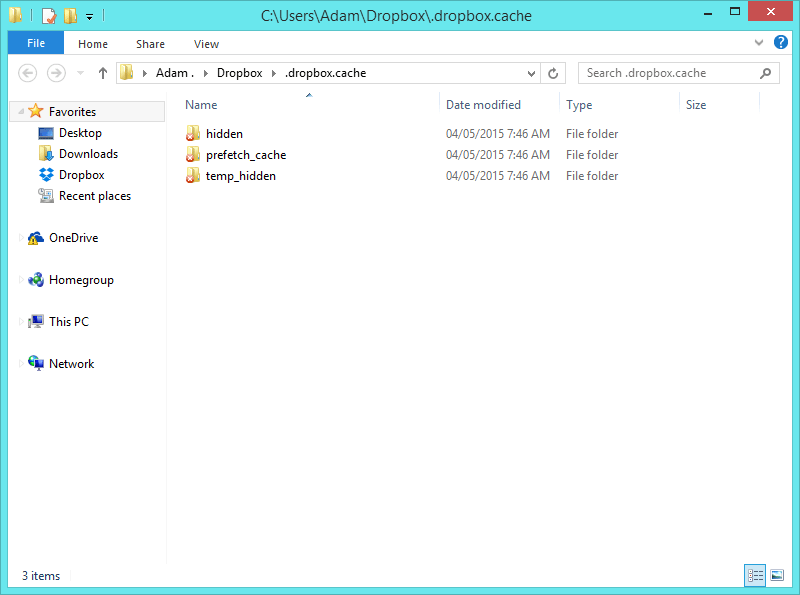
Task: Click the Explorer window system icon
Action: click(x=15, y=15)
